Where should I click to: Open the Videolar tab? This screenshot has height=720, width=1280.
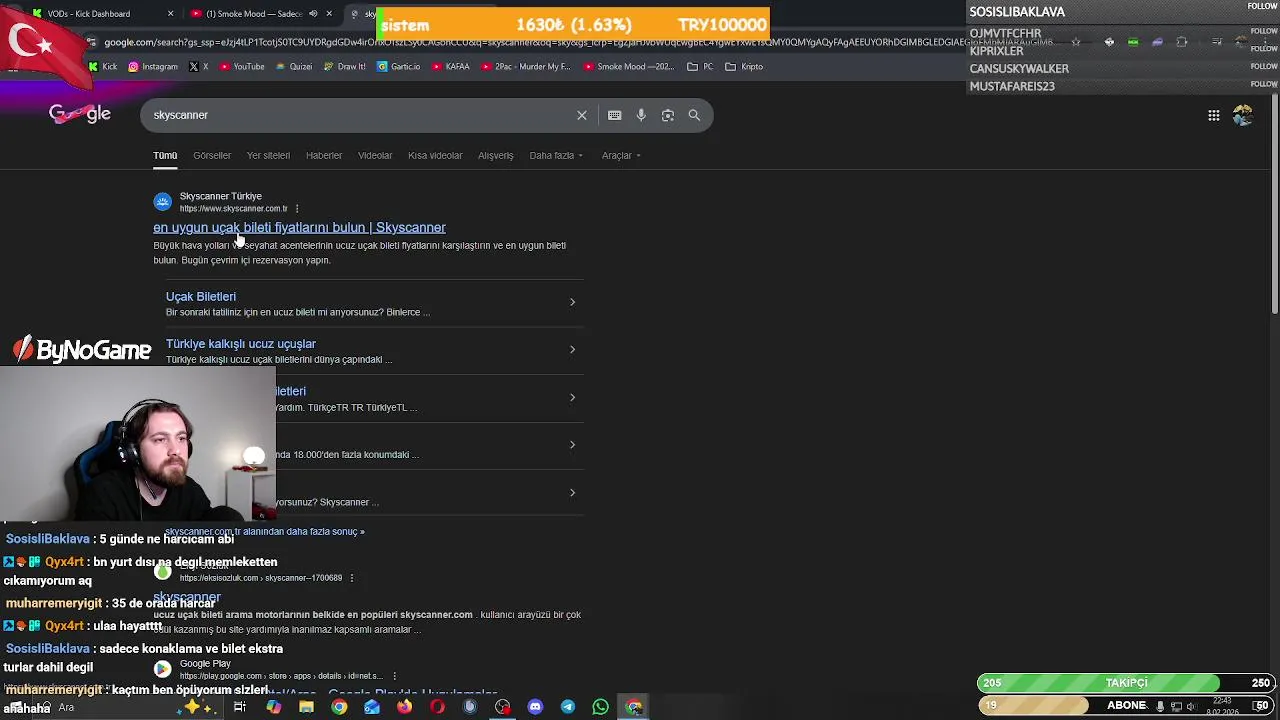point(375,155)
